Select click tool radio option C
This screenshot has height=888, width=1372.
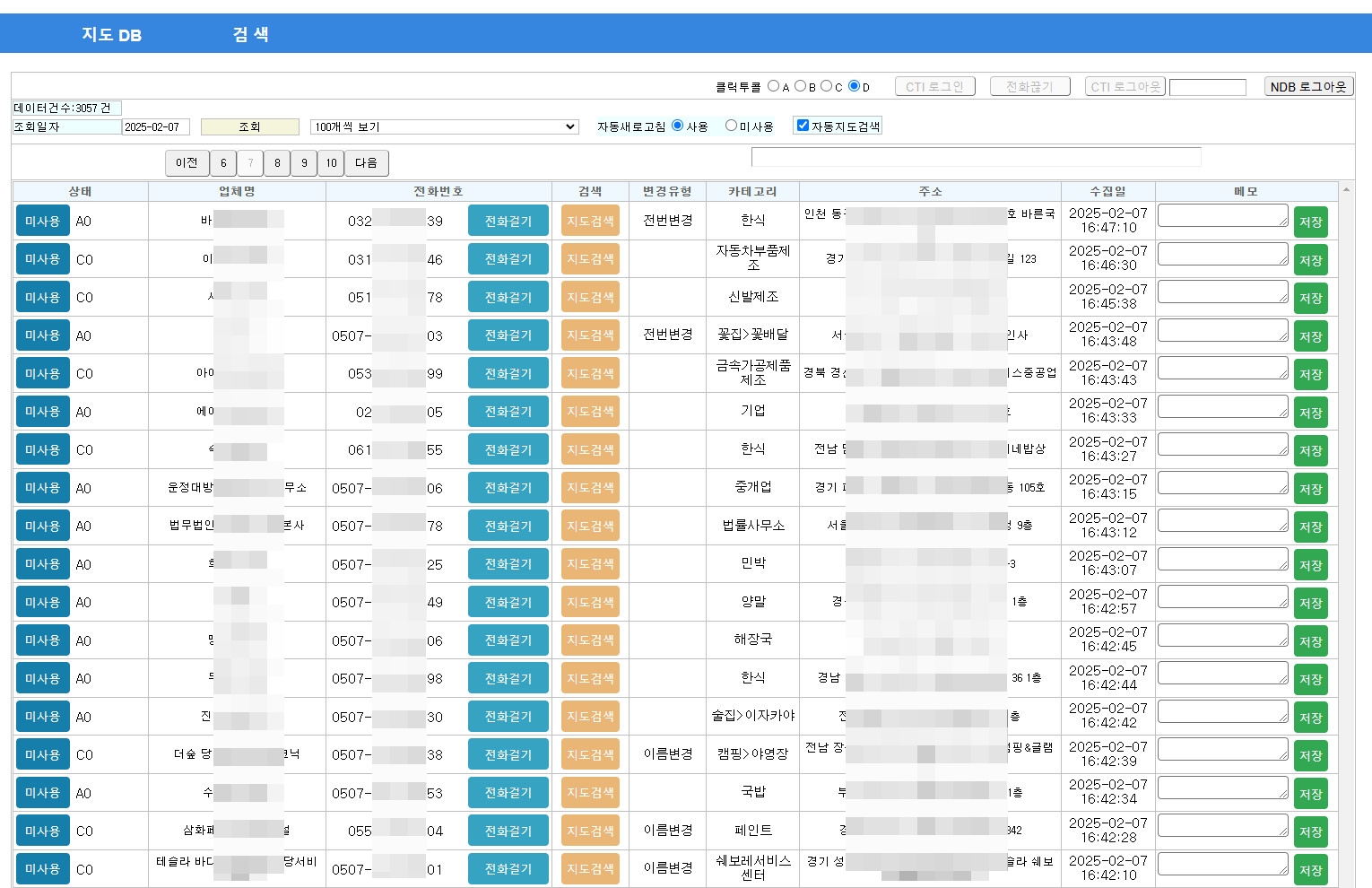click(826, 86)
